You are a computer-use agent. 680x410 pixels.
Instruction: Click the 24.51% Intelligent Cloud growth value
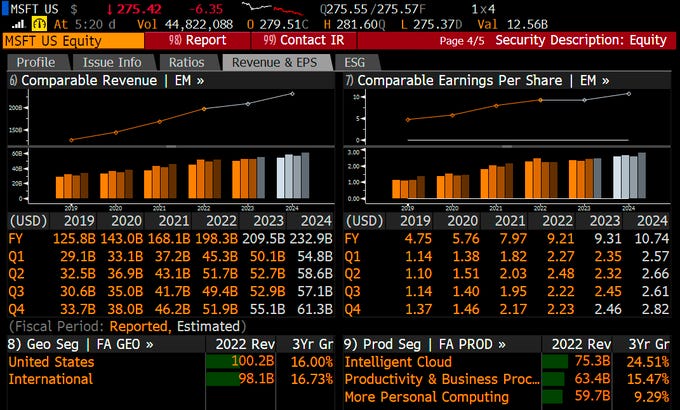pyautogui.click(x=648, y=362)
